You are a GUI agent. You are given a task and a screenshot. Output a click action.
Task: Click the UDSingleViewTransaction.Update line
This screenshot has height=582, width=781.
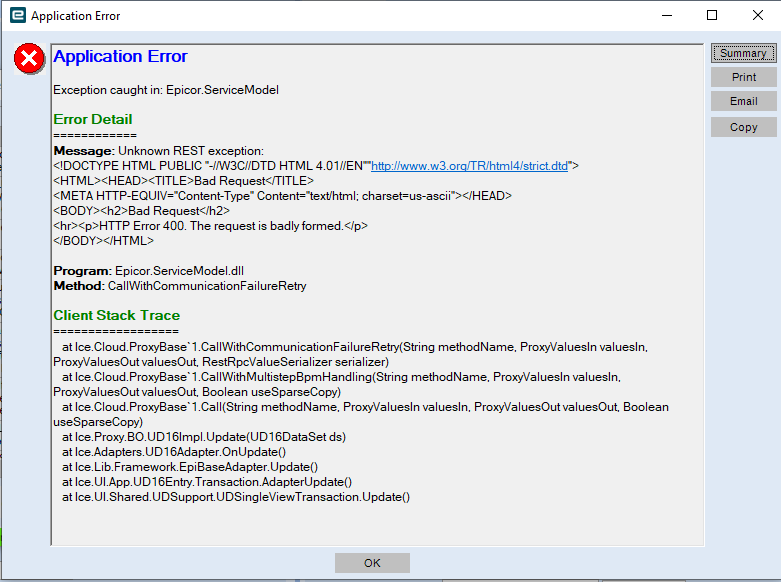coord(236,497)
